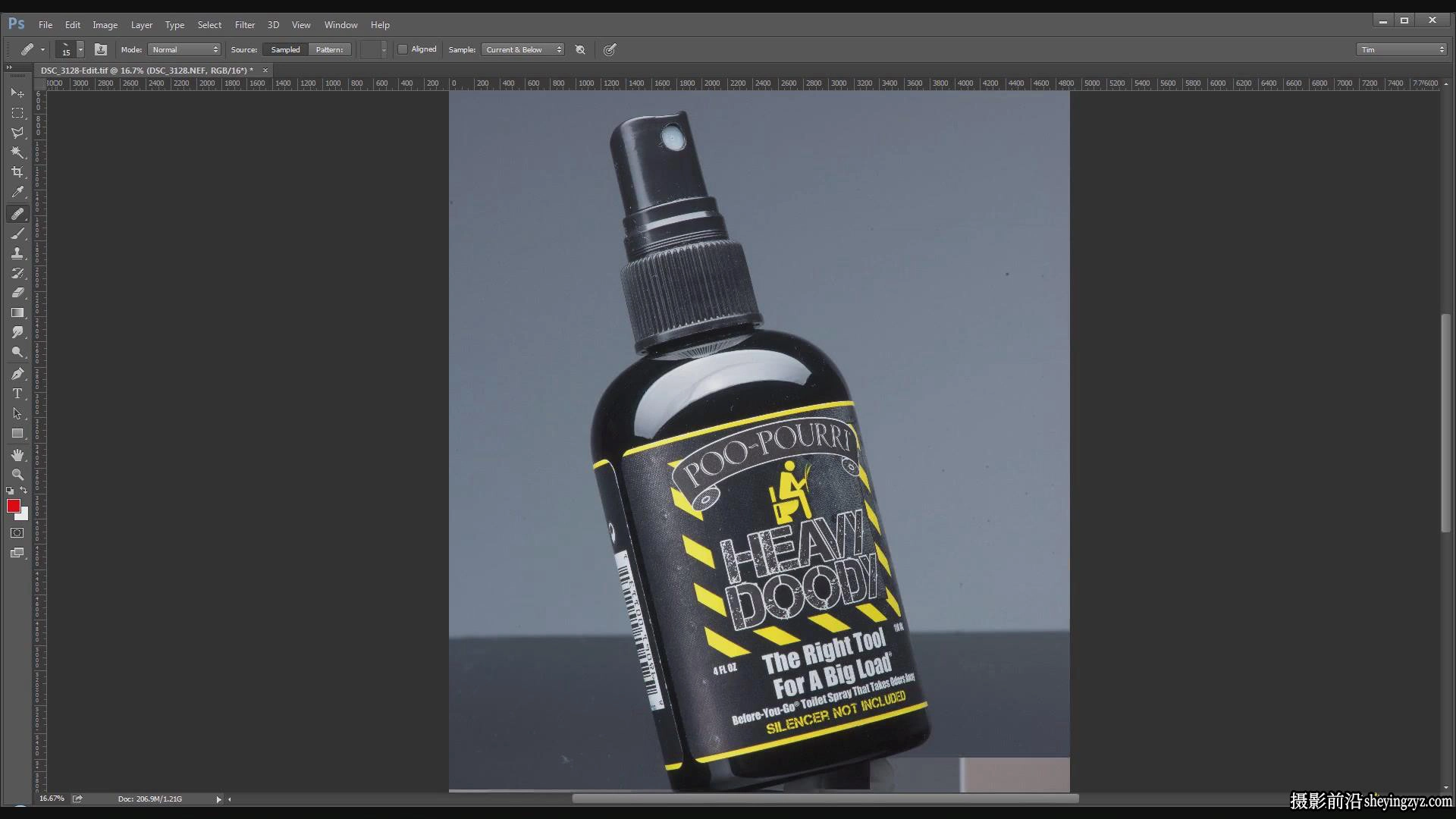Toggle tablet pressure controls brush size

click(610, 49)
